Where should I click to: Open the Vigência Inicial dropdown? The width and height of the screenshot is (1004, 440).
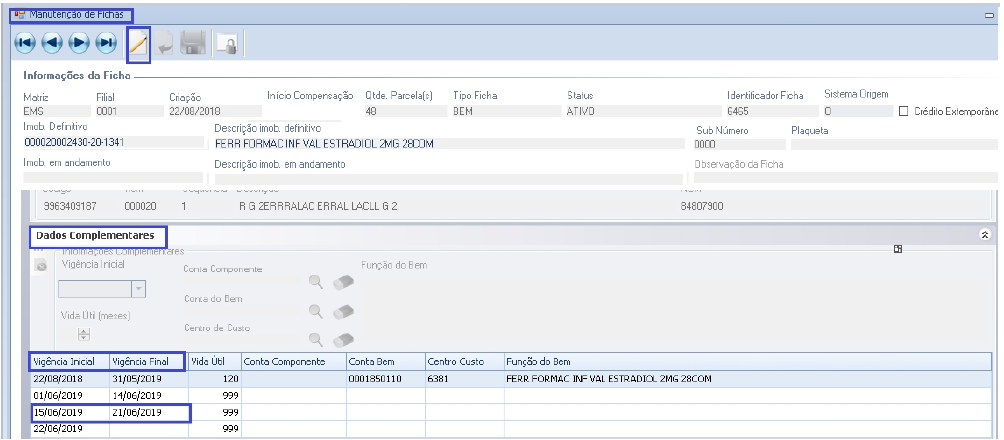(x=139, y=289)
